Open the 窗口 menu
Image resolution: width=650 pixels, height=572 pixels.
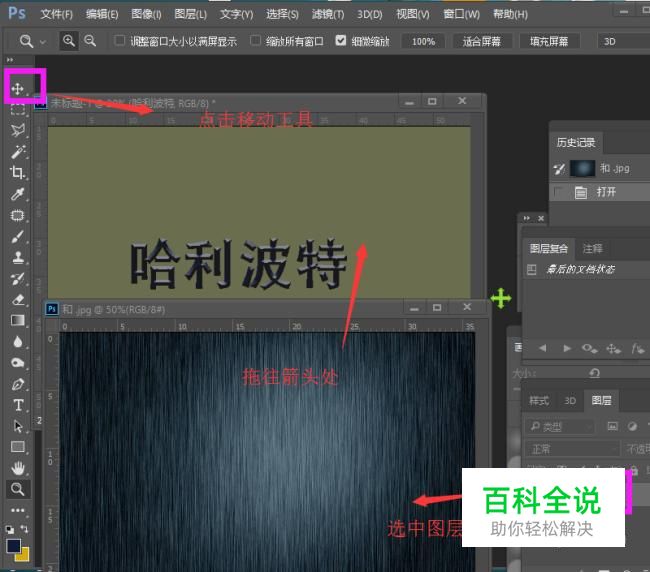coord(461,15)
